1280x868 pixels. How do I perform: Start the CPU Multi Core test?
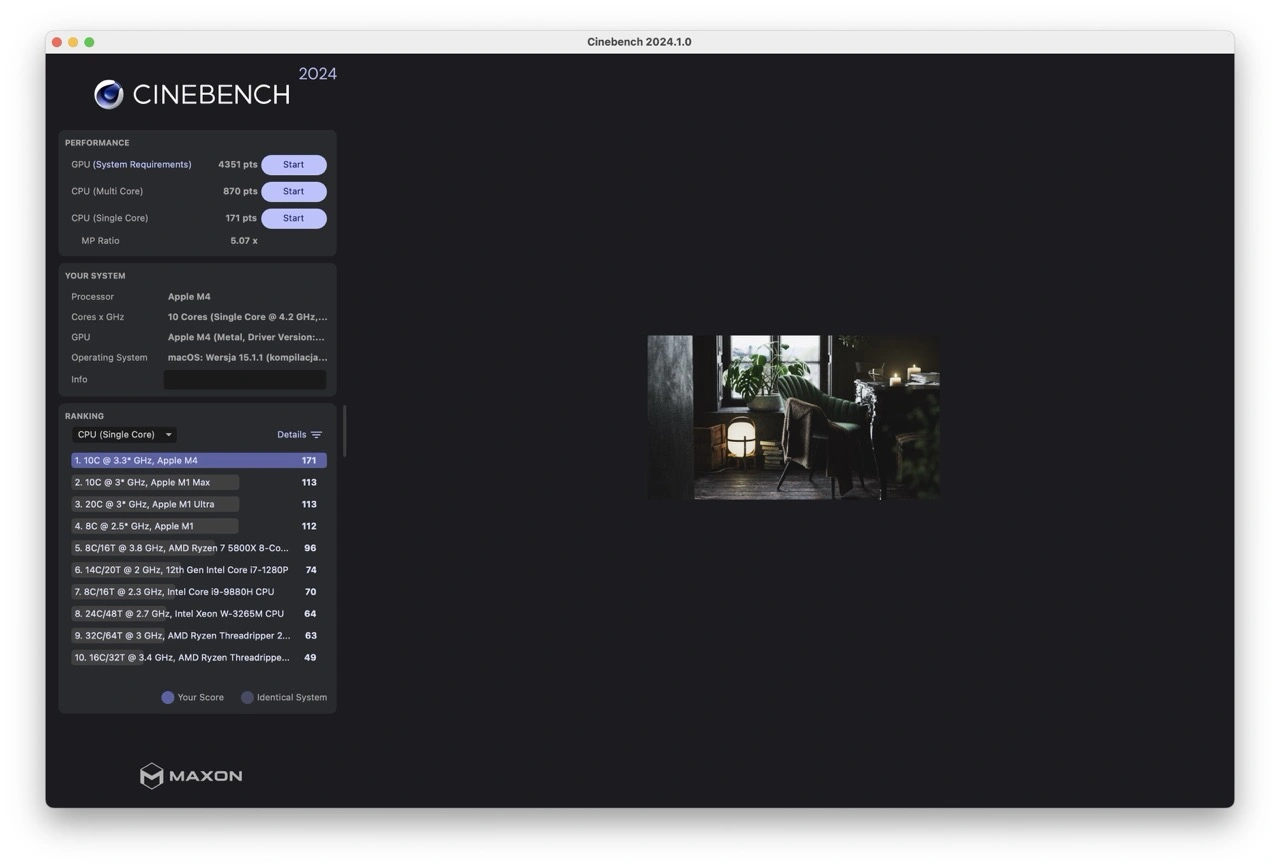click(293, 191)
